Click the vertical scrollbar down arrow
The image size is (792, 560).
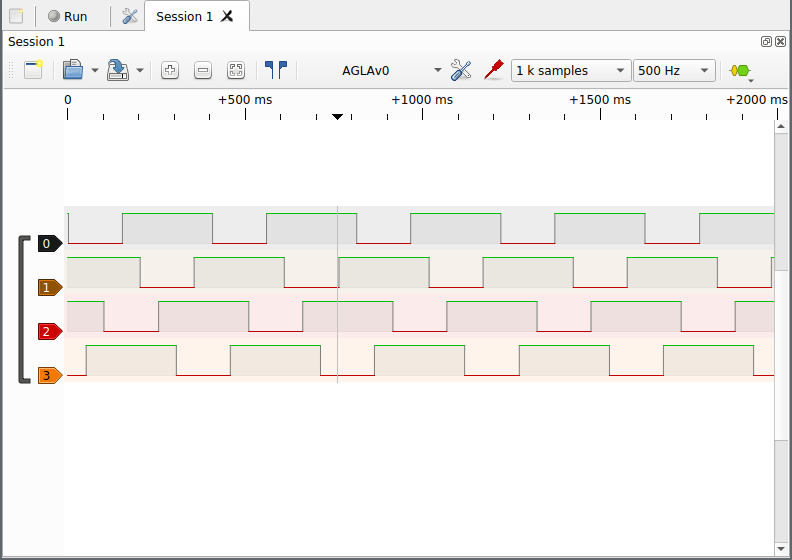click(781, 549)
